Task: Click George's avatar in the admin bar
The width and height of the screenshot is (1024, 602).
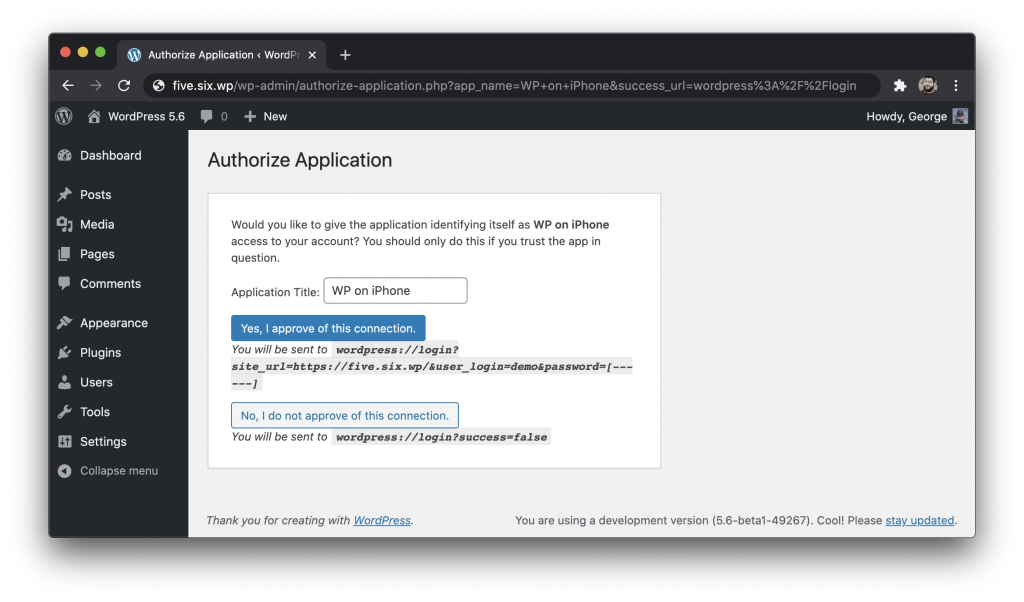Action: [960, 116]
